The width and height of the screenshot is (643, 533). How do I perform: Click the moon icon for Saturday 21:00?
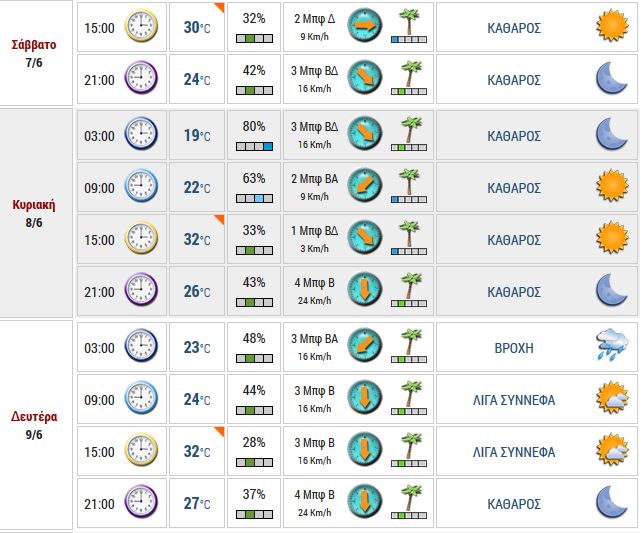pyautogui.click(x=609, y=78)
